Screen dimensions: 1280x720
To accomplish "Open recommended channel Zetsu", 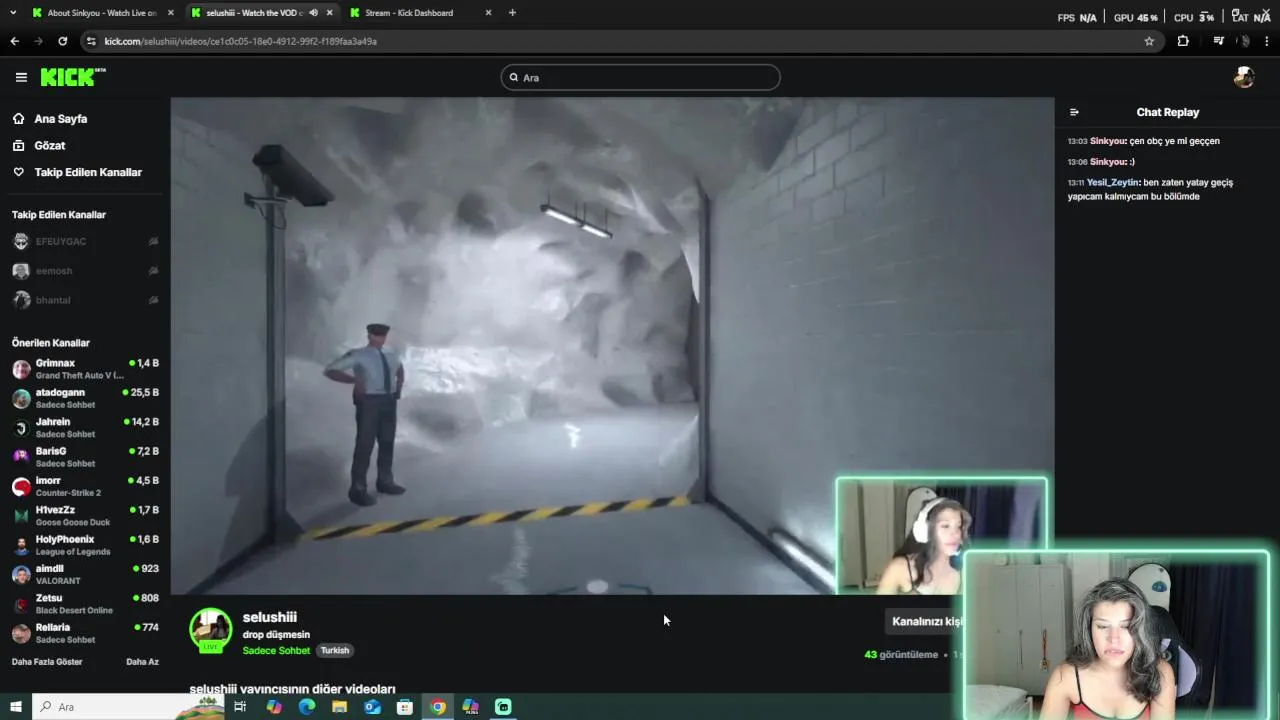I will (x=85, y=604).
